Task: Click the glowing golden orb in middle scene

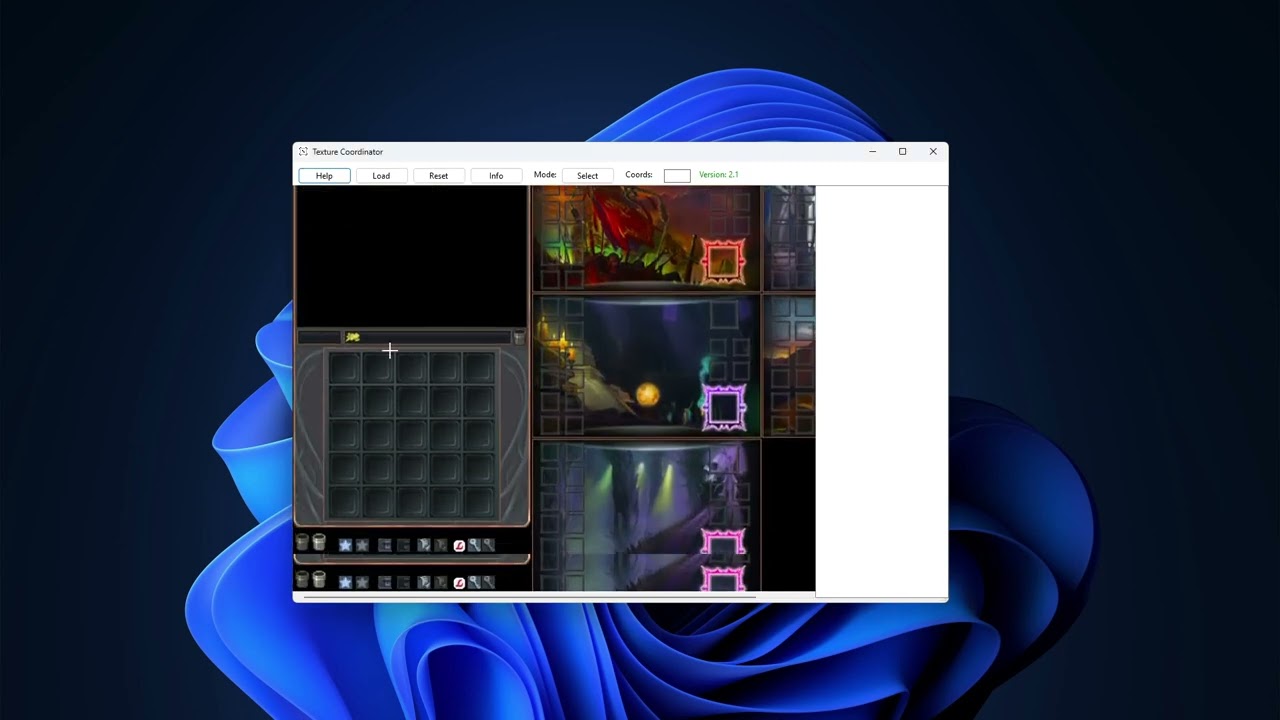Action: 647,395
